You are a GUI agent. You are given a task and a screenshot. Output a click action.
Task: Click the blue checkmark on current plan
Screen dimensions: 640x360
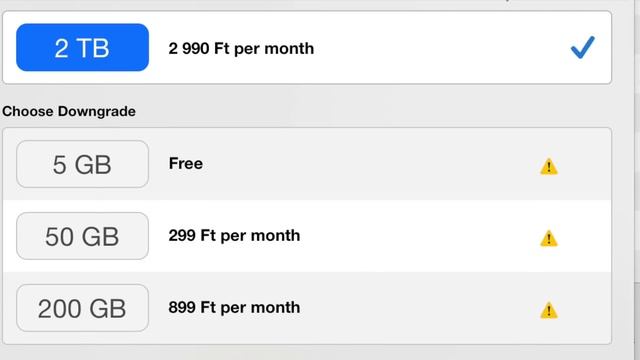point(582,47)
